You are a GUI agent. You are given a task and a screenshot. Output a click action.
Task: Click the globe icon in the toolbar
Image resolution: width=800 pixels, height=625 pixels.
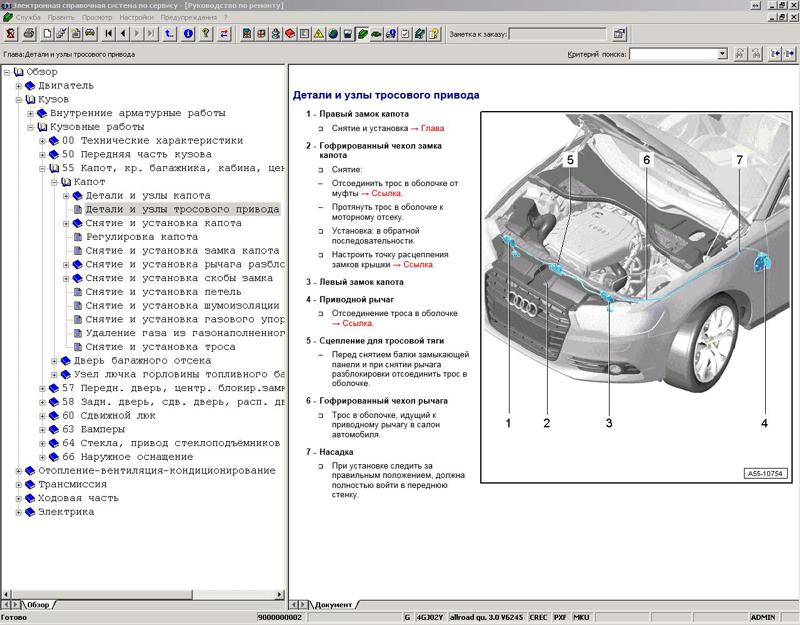point(333,34)
